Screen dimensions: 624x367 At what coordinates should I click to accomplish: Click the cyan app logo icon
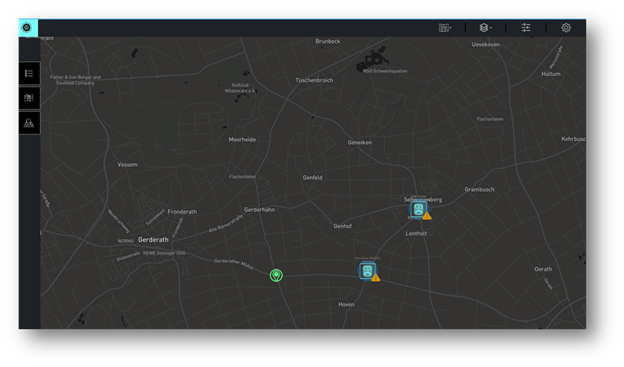pyautogui.click(x=27, y=27)
